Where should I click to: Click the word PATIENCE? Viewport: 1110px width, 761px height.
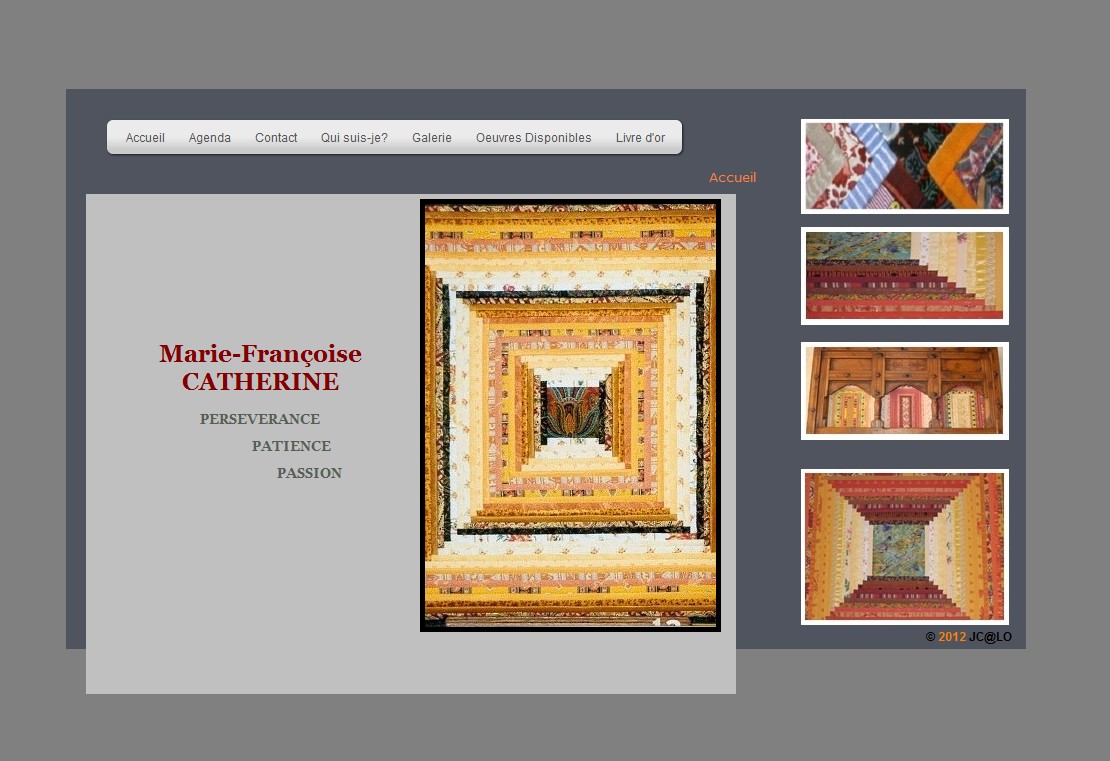(x=292, y=446)
